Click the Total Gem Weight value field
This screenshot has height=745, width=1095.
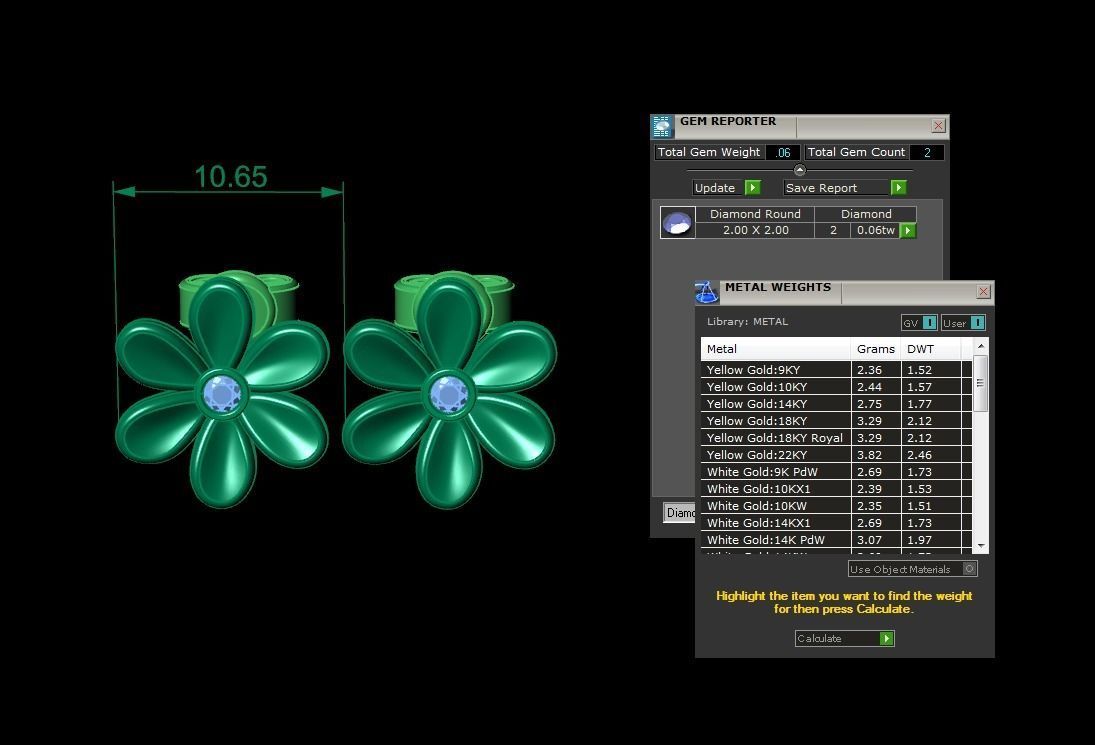(783, 152)
